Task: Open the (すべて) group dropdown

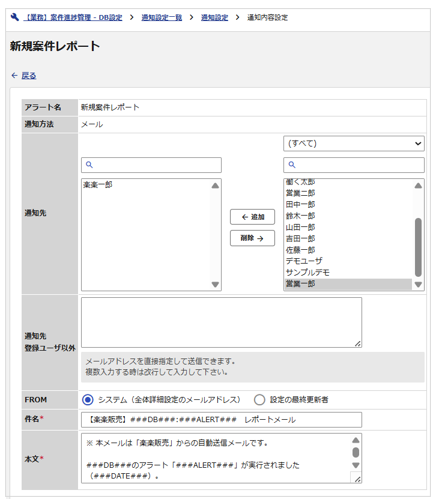Action: point(354,144)
